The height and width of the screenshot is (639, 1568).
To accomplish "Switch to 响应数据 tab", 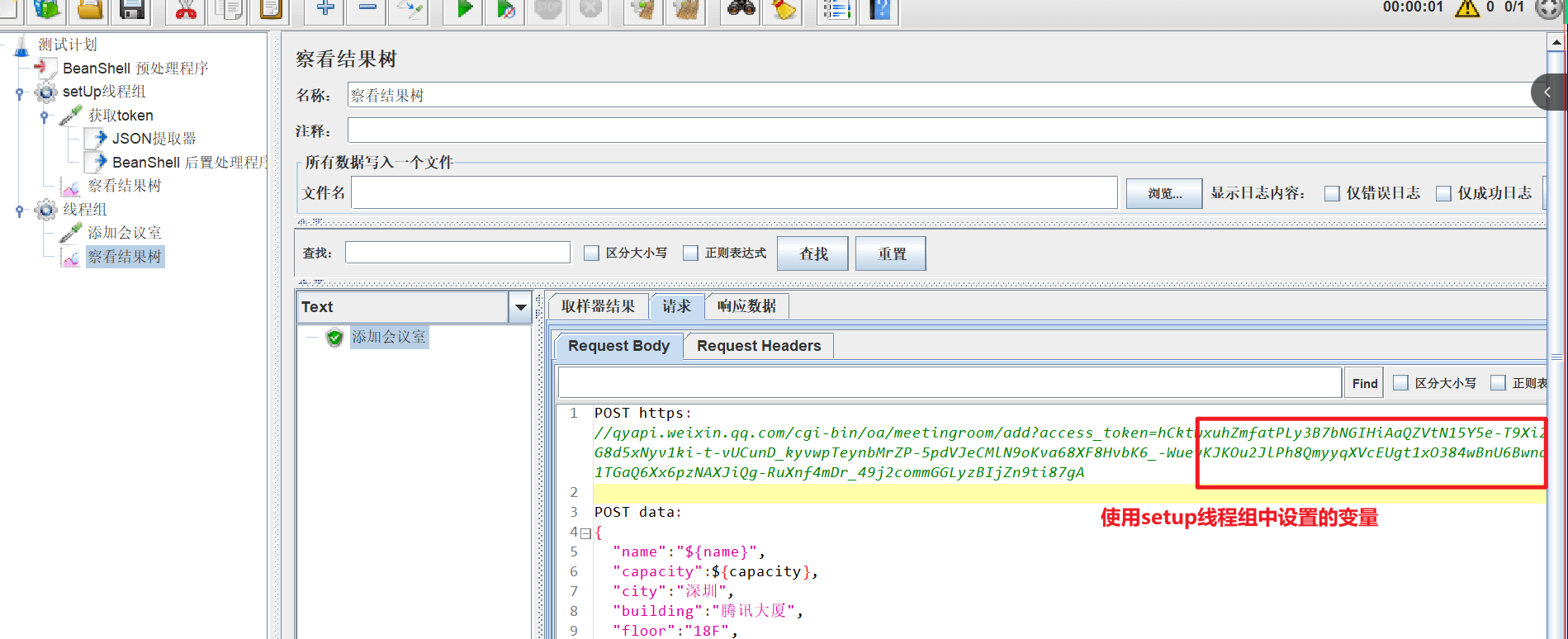I will click(x=746, y=306).
